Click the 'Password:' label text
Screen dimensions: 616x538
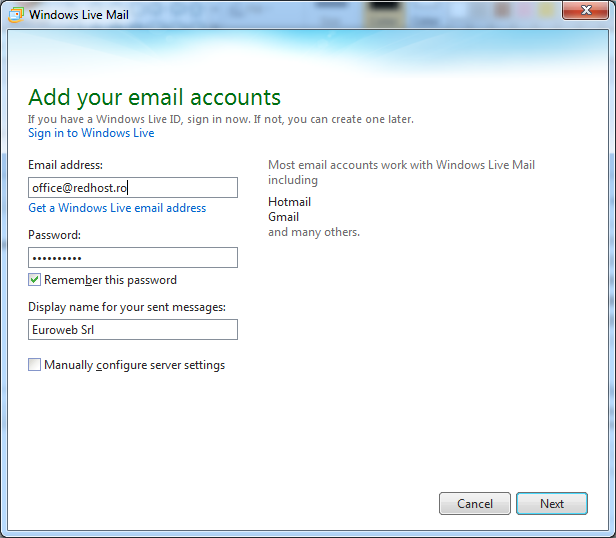pyautogui.click(x=55, y=235)
